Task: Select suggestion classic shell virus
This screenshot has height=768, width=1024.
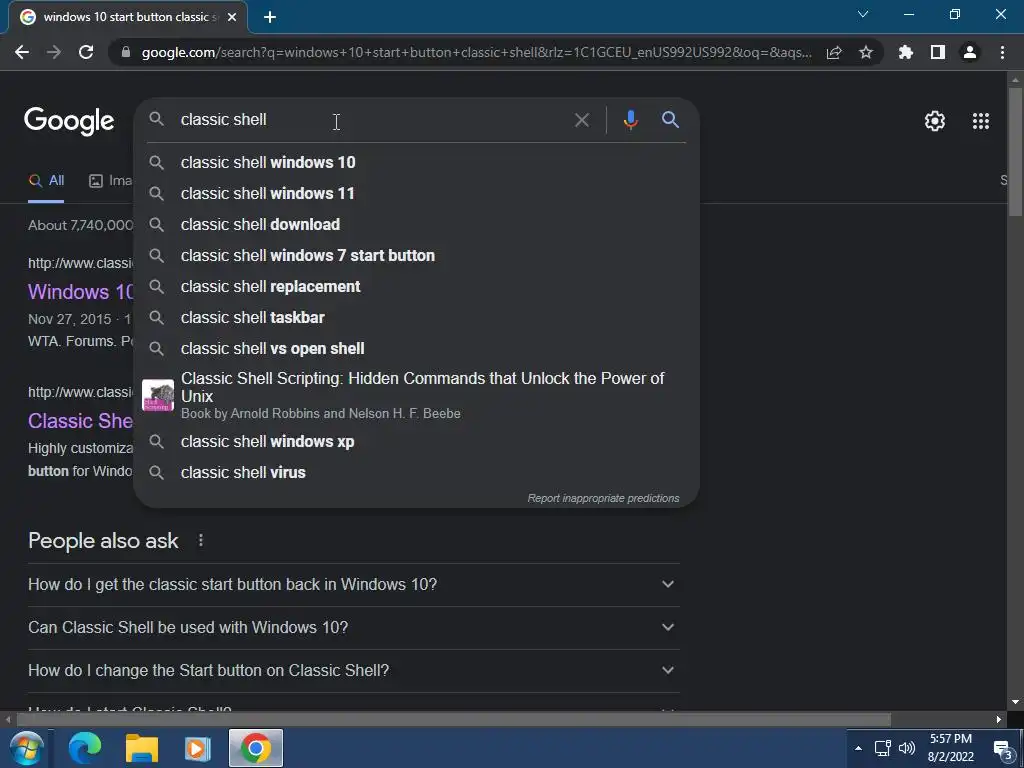Action: pyautogui.click(x=416, y=472)
